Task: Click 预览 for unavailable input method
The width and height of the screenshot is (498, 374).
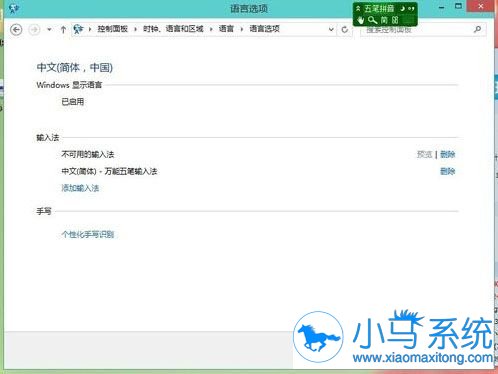Action: (424, 154)
